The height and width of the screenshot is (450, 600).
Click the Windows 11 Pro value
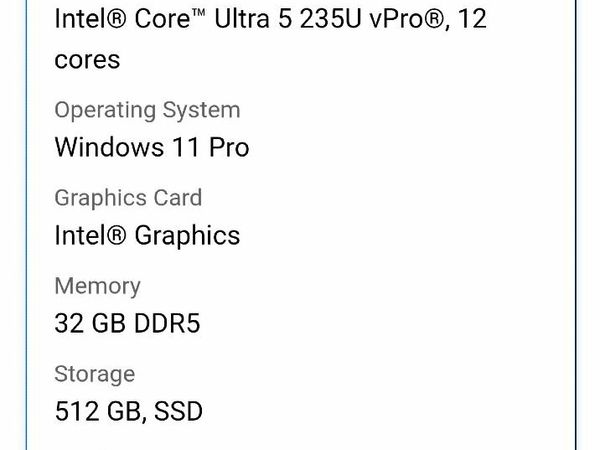pyautogui.click(x=151, y=148)
